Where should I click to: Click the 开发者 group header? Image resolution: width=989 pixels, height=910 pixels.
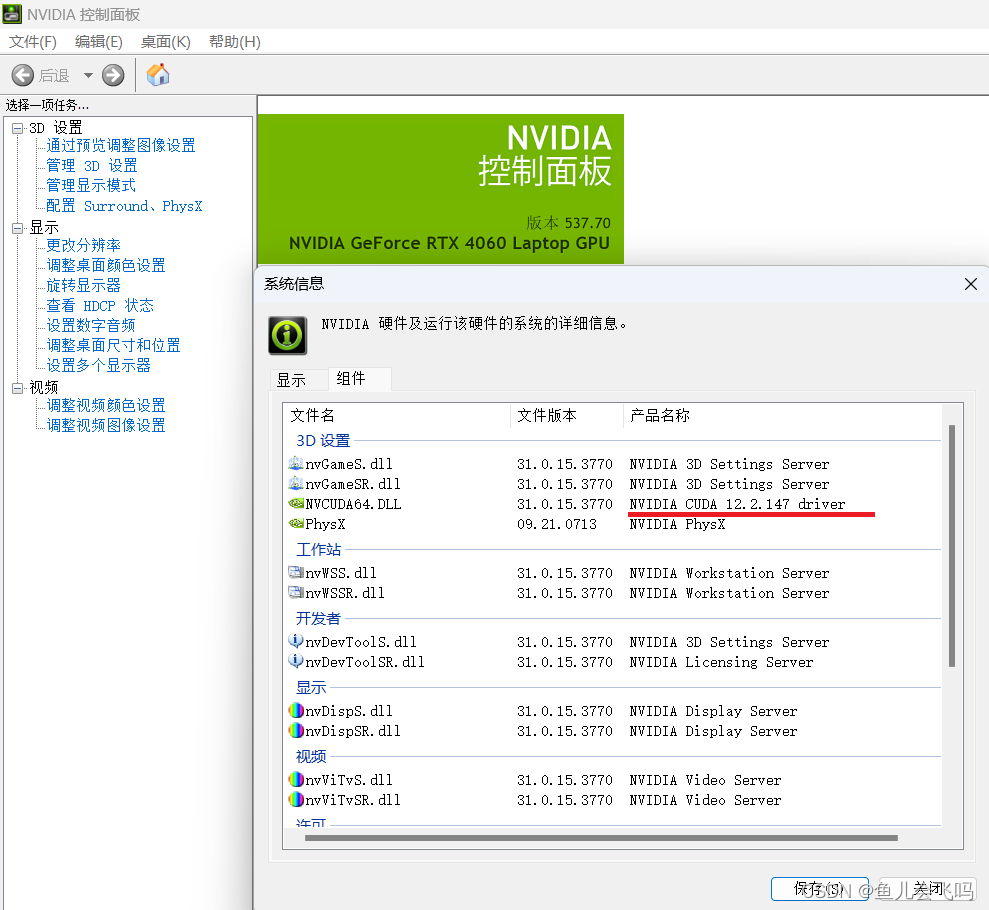pos(319,619)
